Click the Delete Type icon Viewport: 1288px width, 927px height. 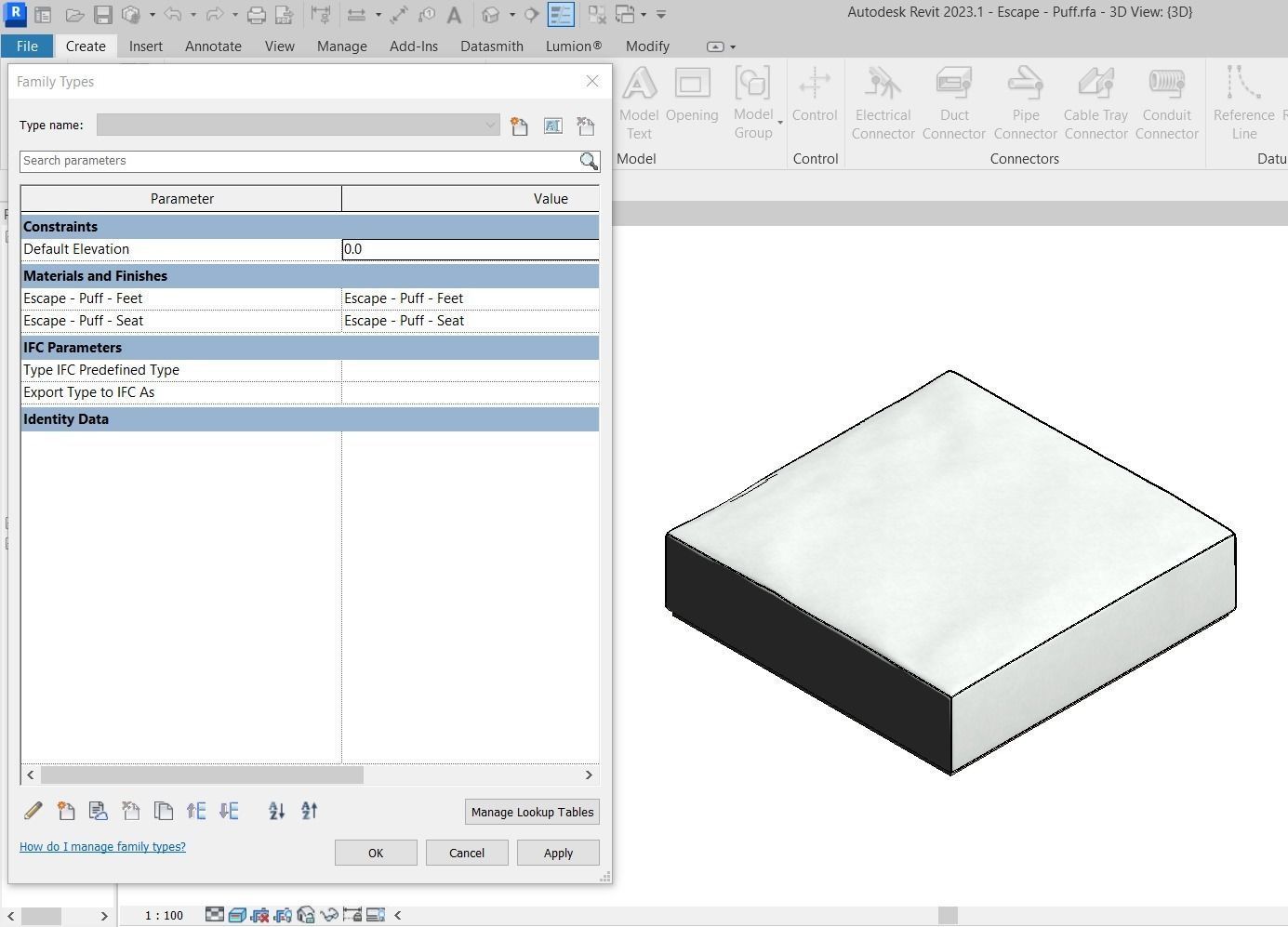586,126
